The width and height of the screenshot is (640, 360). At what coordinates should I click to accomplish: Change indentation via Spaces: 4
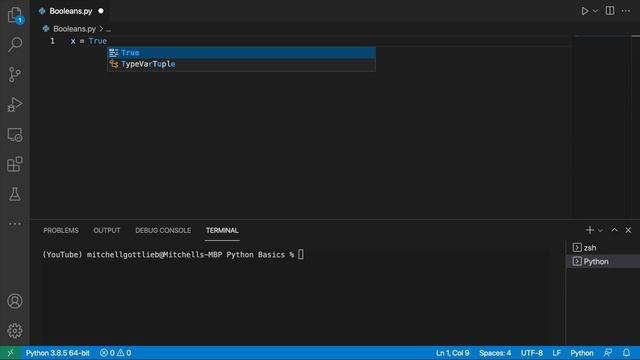coord(495,353)
